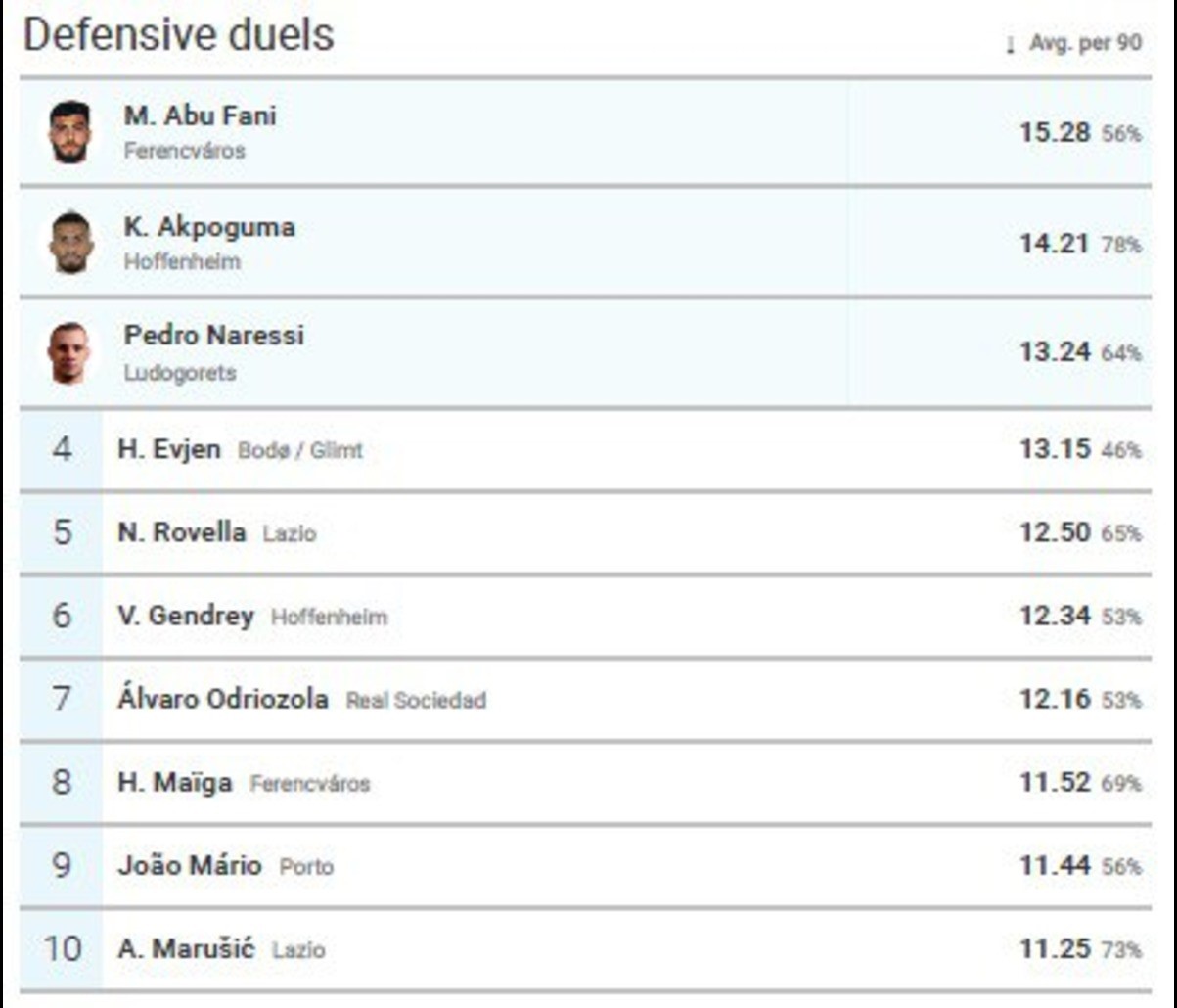
Task: Click the Avg. per 90 column header
Action: (1085, 44)
